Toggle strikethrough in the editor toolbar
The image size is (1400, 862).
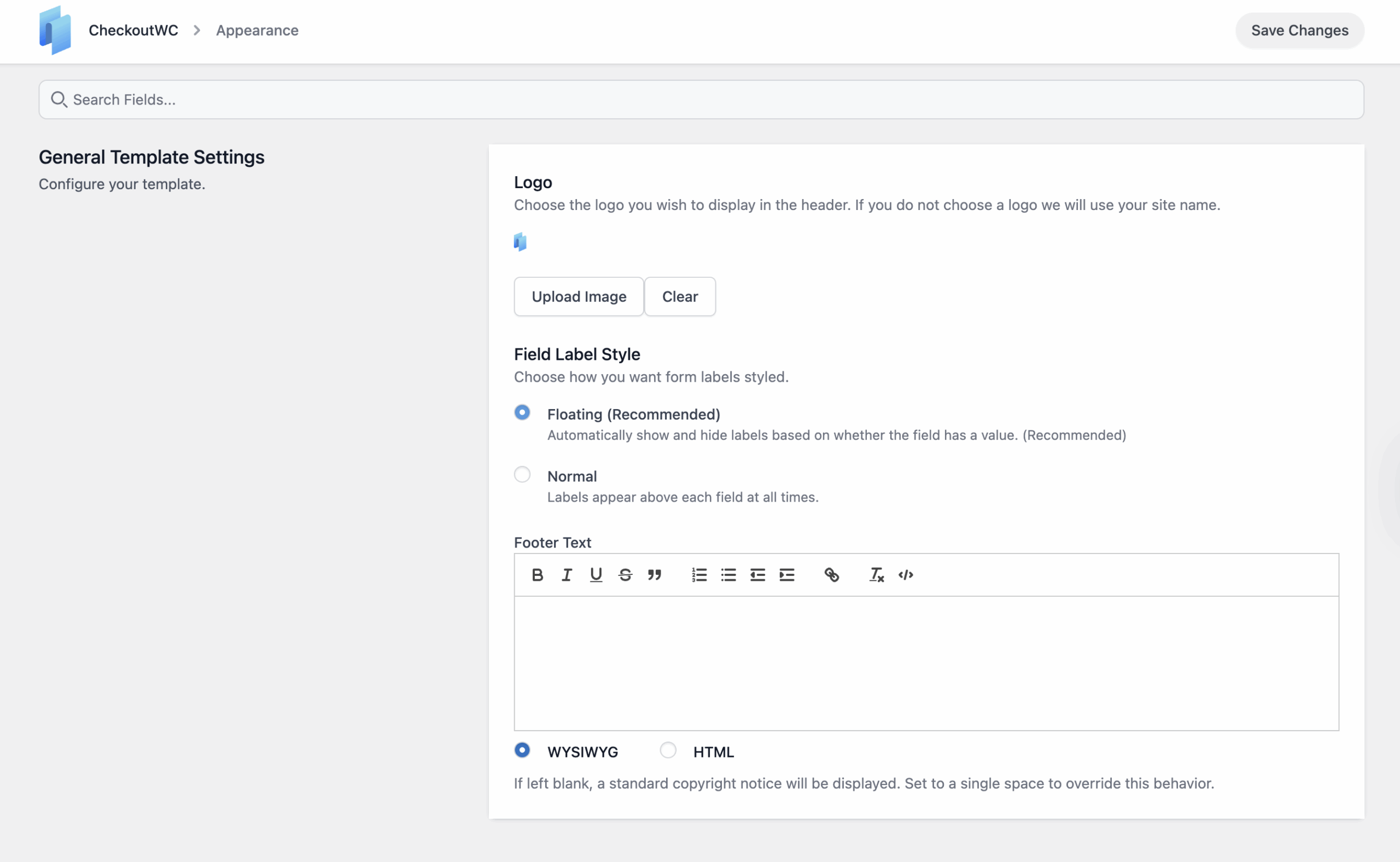(x=625, y=575)
